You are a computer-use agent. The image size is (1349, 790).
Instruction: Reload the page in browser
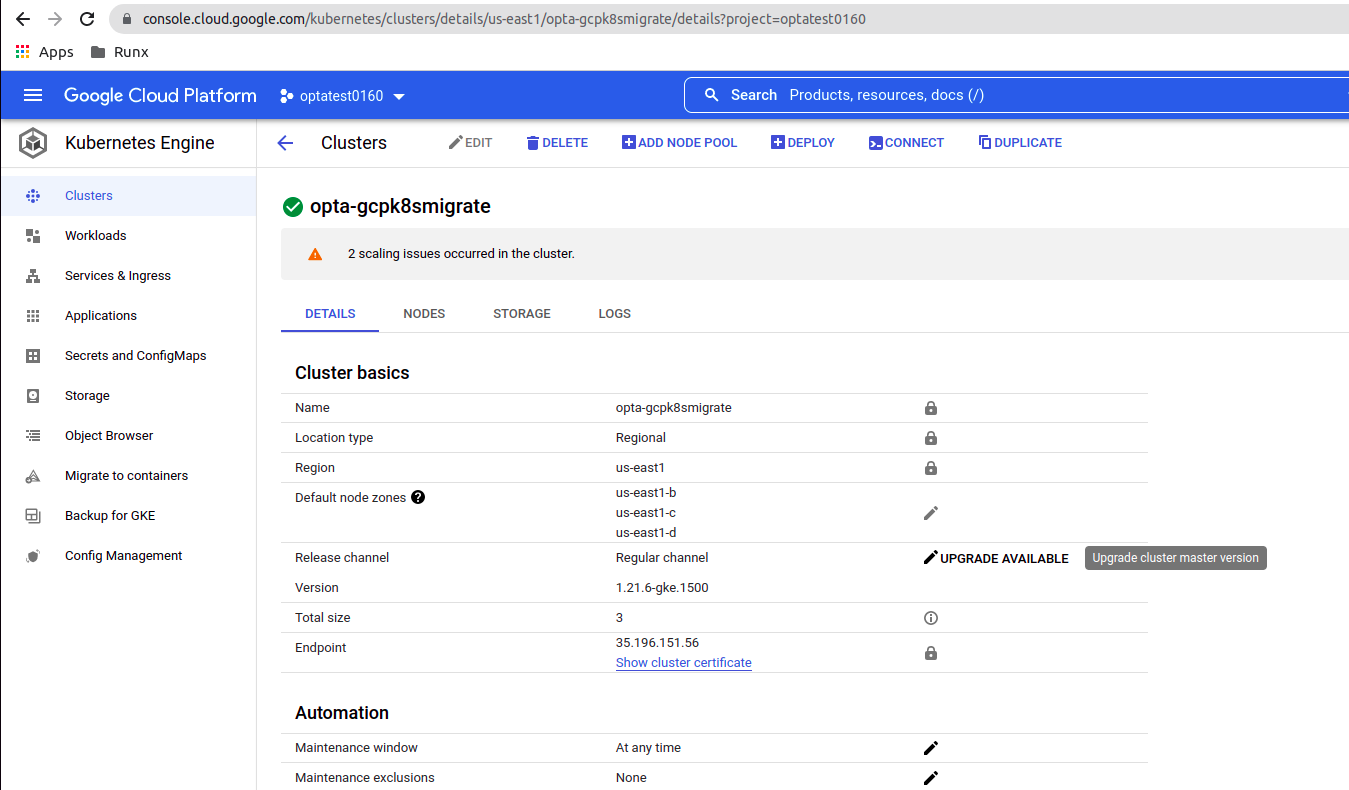(x=87, y=19)
